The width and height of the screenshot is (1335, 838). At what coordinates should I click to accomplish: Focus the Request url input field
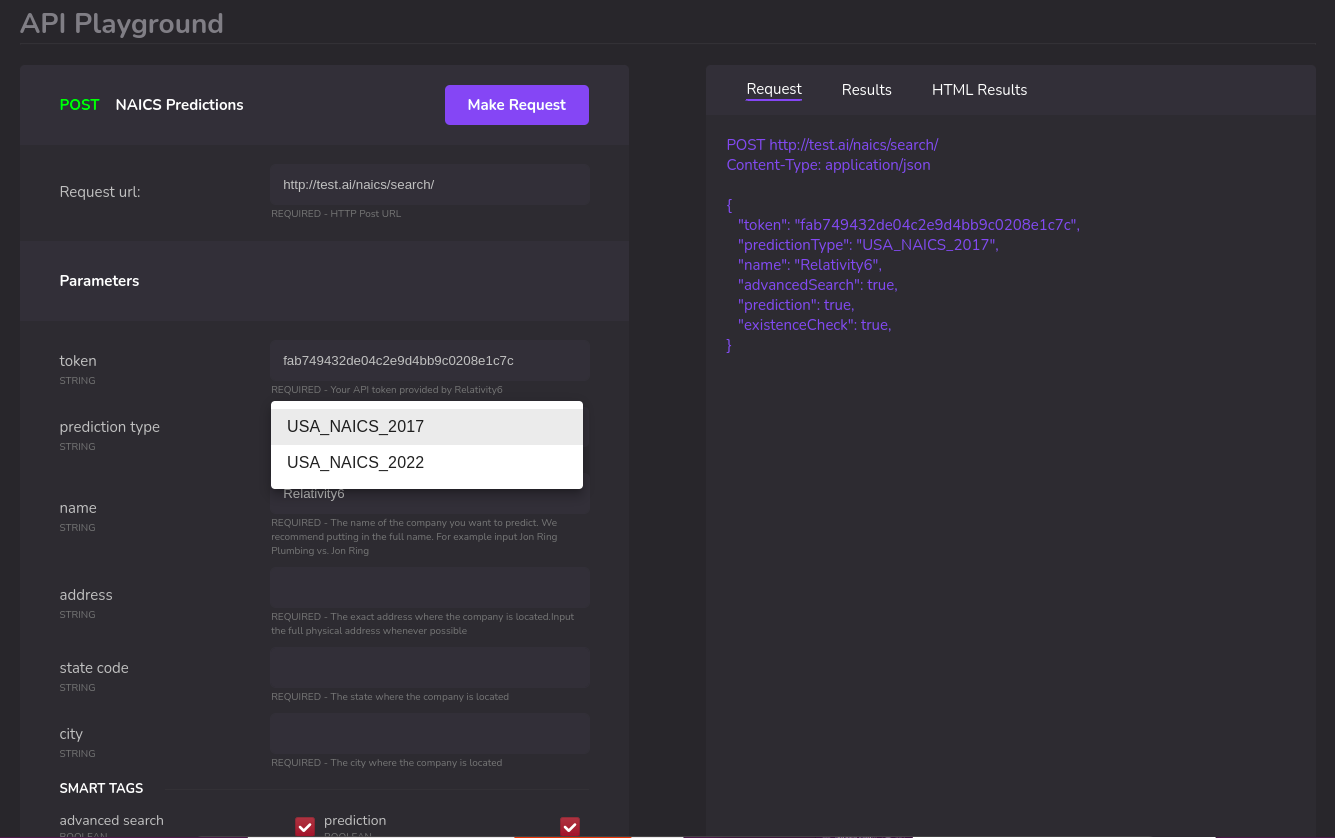(430, 185)
